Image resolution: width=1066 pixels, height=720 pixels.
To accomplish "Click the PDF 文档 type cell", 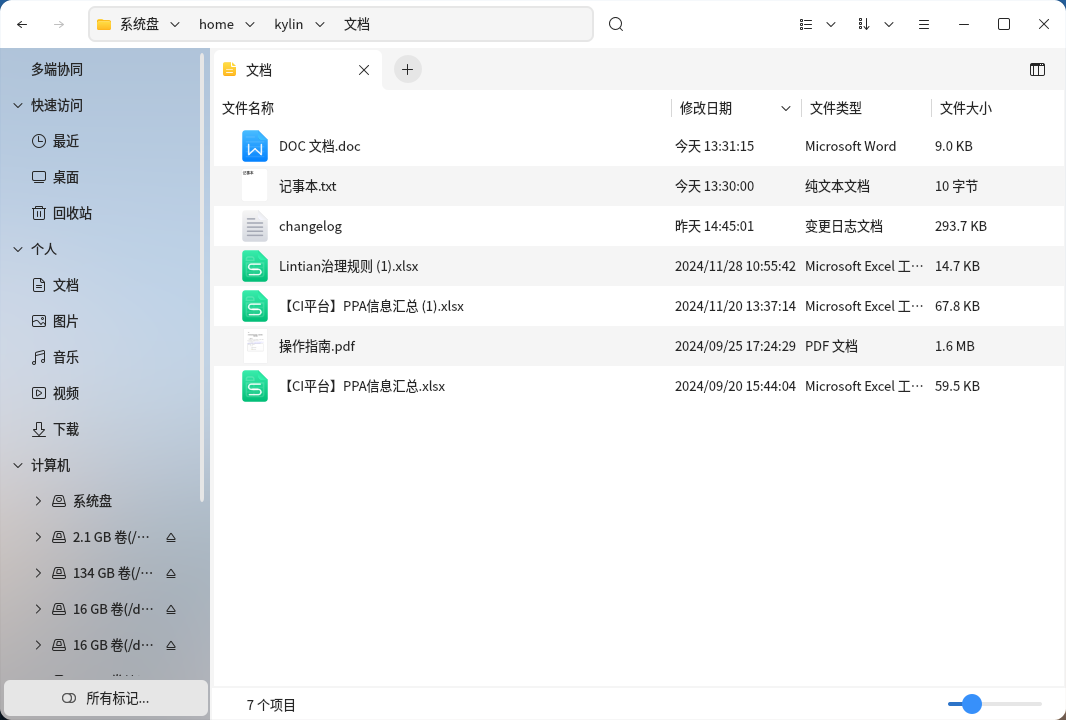I will pyautogui.click(x=831, y=346).
